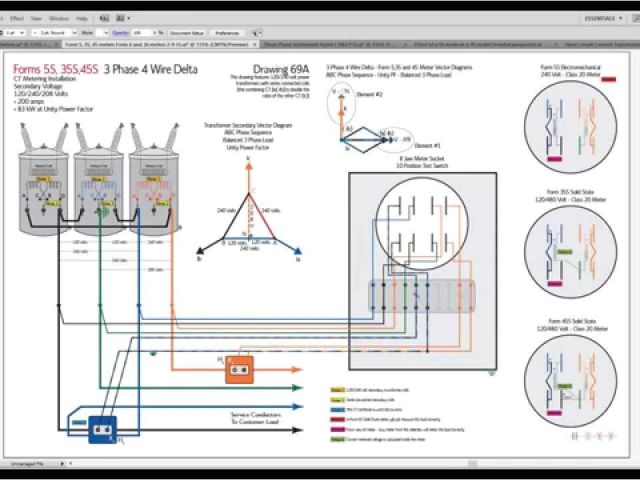Viewport: 640px width, 480px height.
Task: Open the Window menu
Action: click(58, 19)
